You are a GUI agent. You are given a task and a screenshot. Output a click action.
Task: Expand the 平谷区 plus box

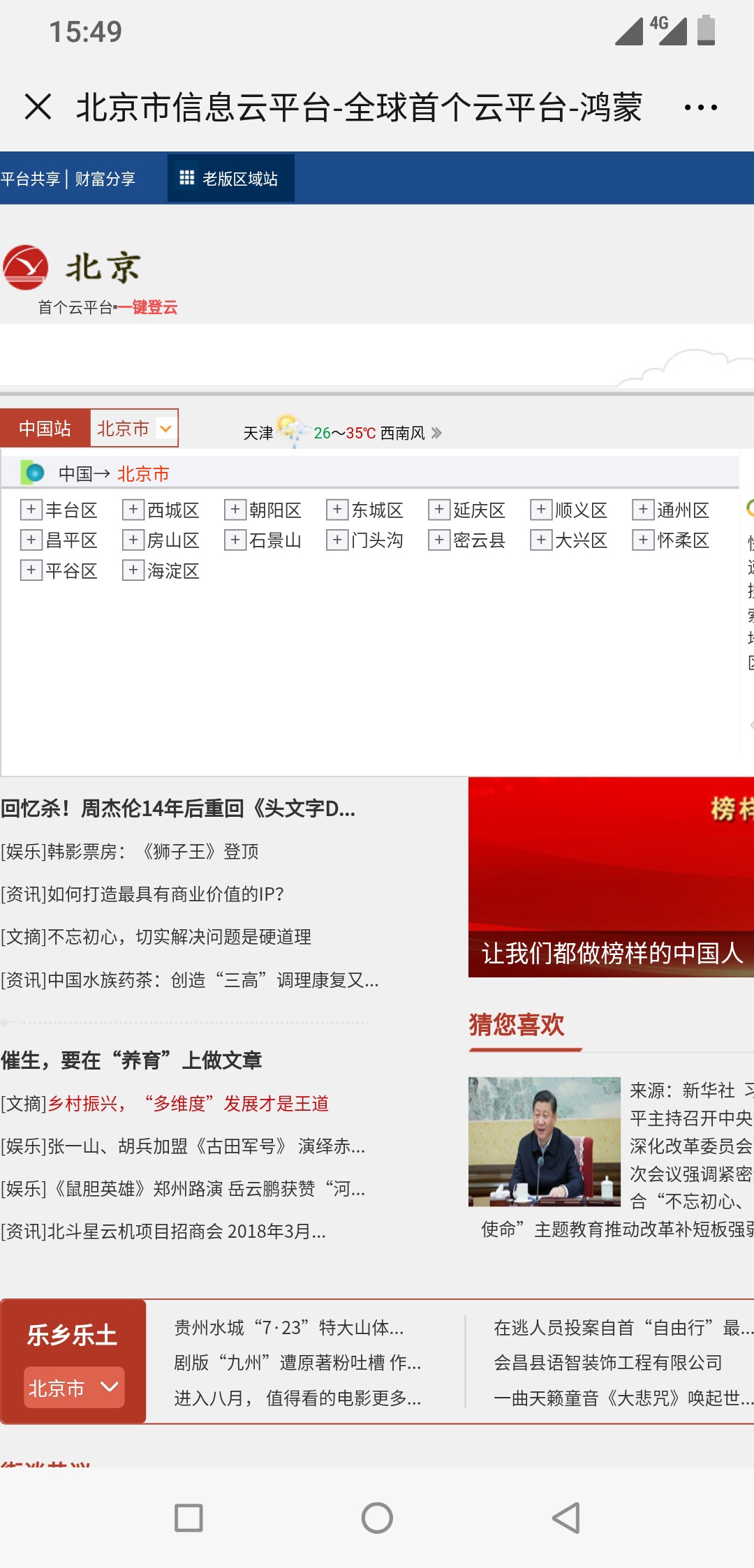pyautogui.click(x=31, y=570)
